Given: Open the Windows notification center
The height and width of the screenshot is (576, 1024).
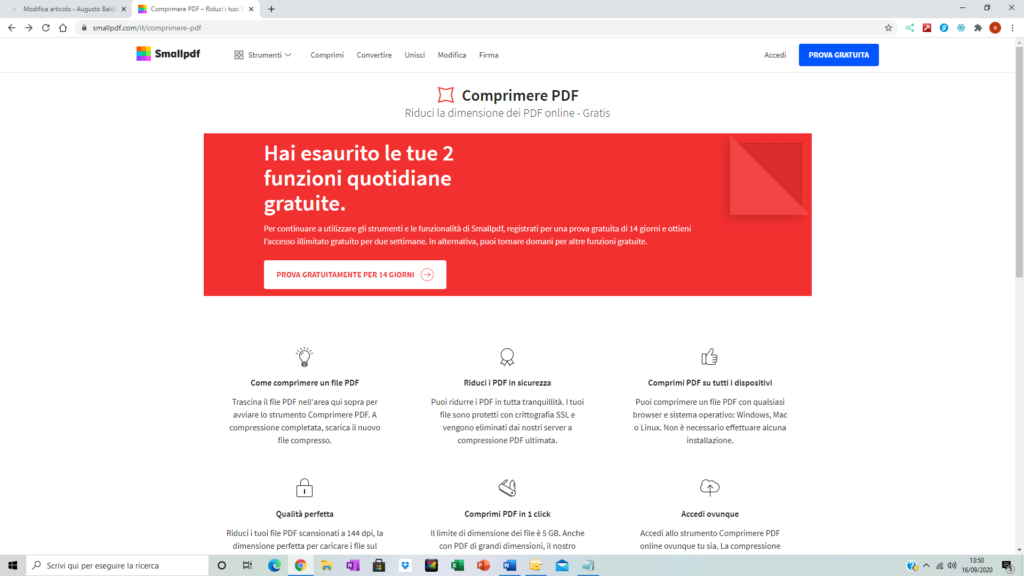Looking at the screenshot, I should (x=1008, y=566).
